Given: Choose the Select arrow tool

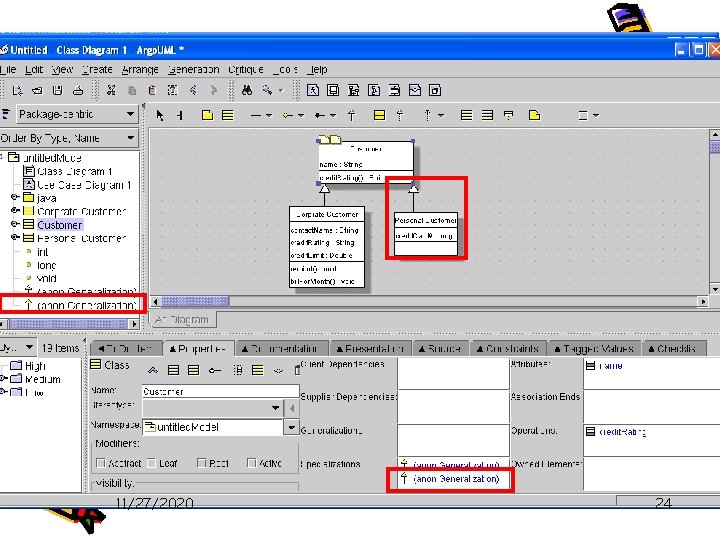Looking at the screenshot, I should point(159,115).
